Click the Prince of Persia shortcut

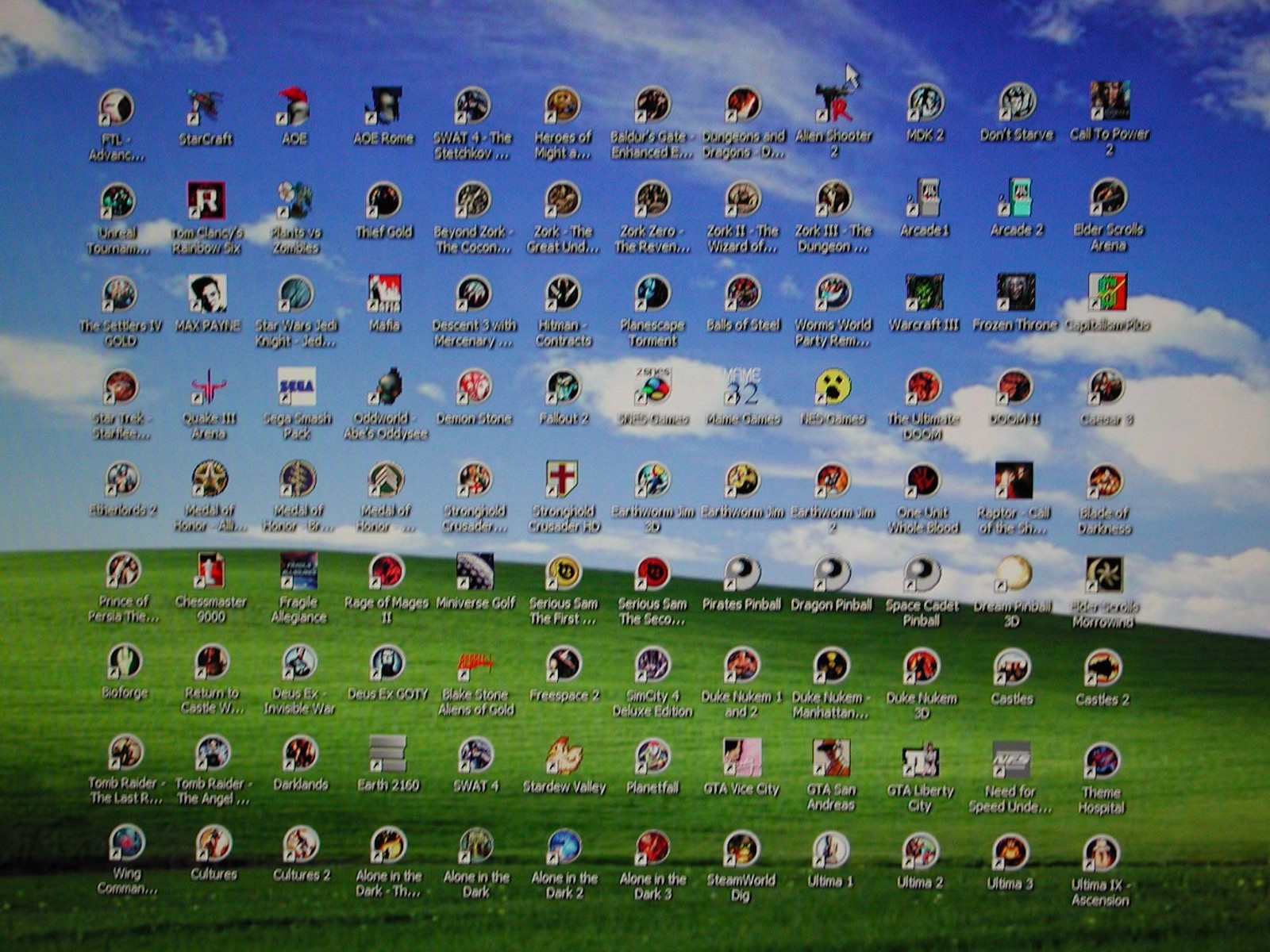click(124, 570)
